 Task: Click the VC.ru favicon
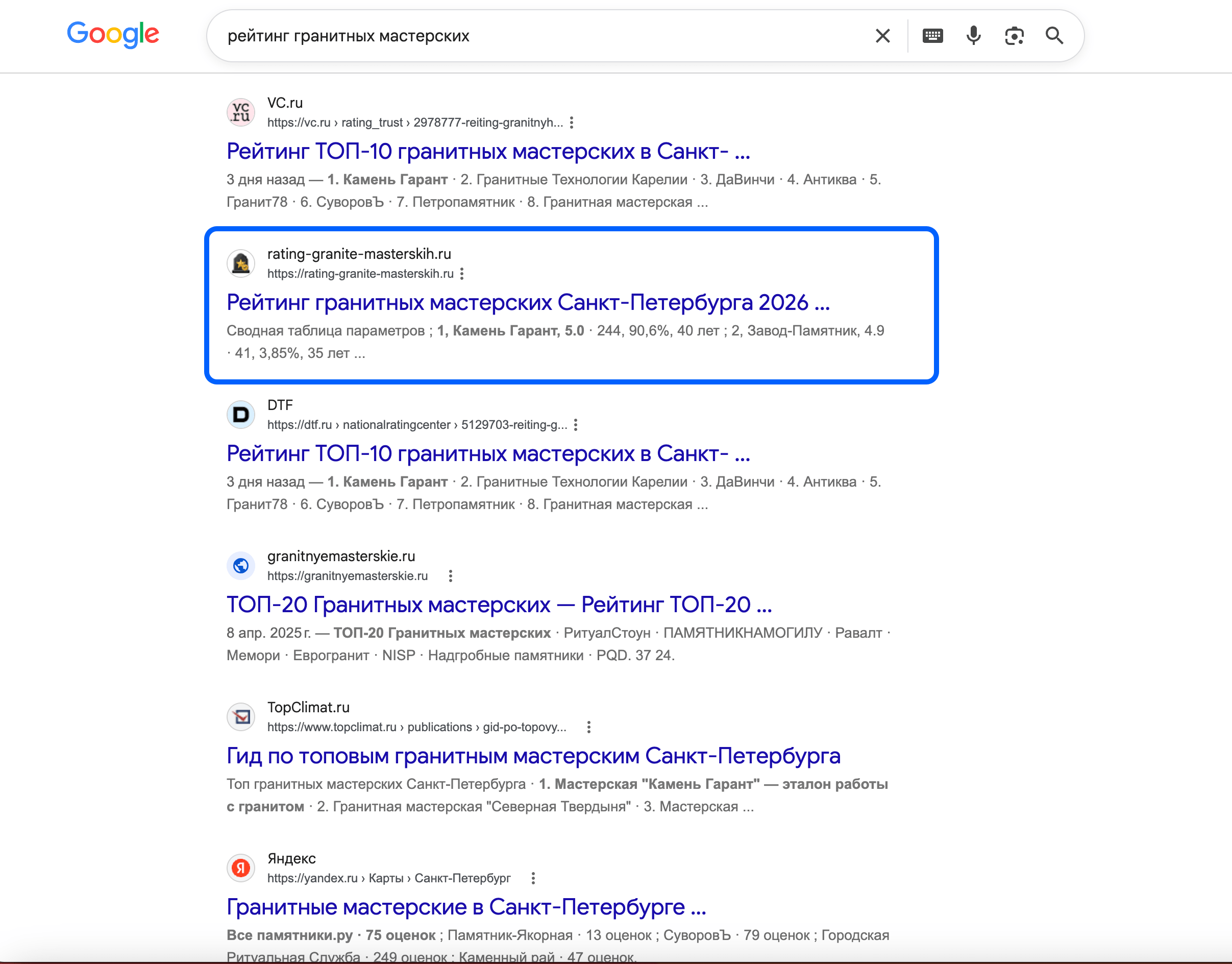coord(241,112)
